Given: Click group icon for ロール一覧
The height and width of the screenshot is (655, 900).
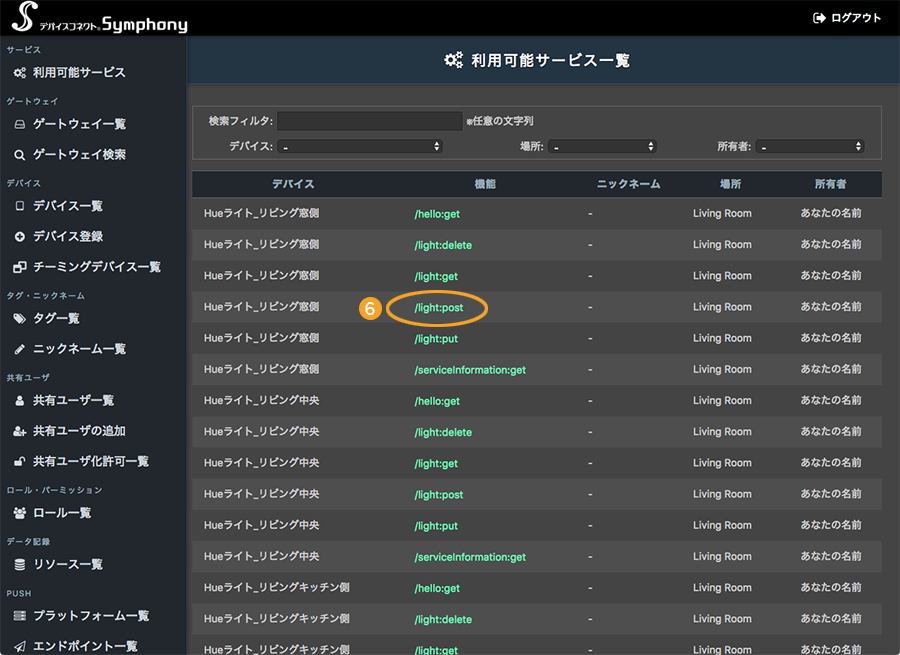Looking at the screenshot, I should coord(20,513).
